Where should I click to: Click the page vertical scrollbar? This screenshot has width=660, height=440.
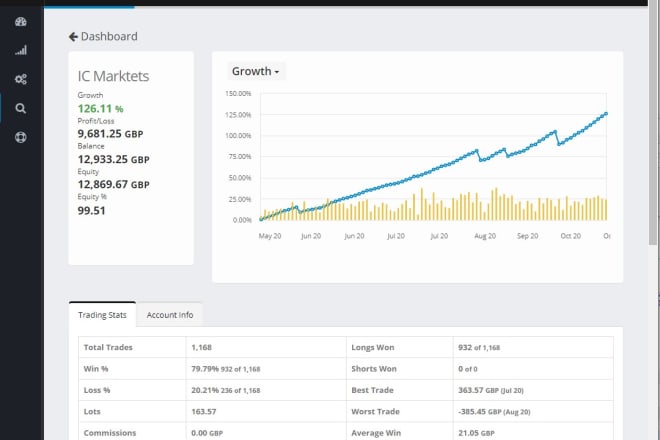[653, 122]
